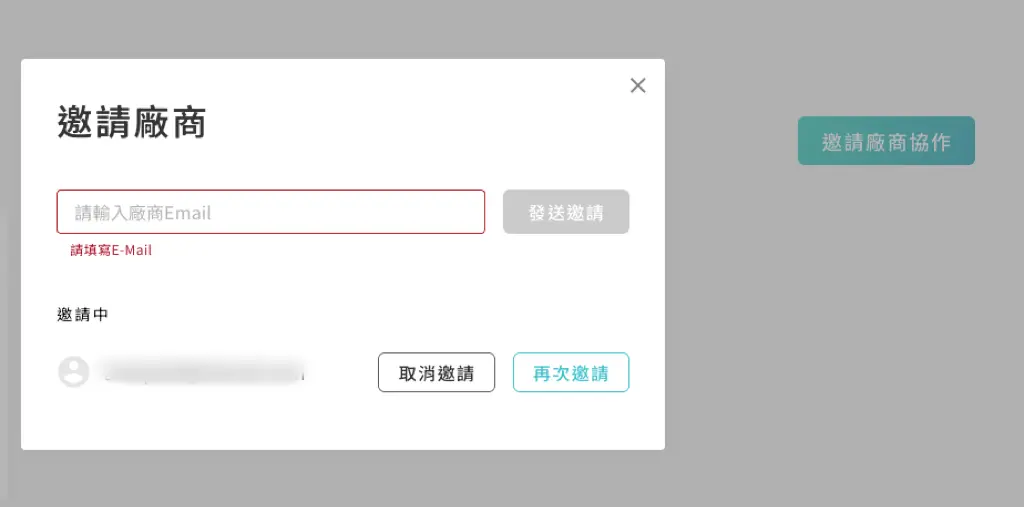This screenshot has height=507, width=1024.
Task: Focus the 請輸入廠商Email input field
Action: click(270, 212)
